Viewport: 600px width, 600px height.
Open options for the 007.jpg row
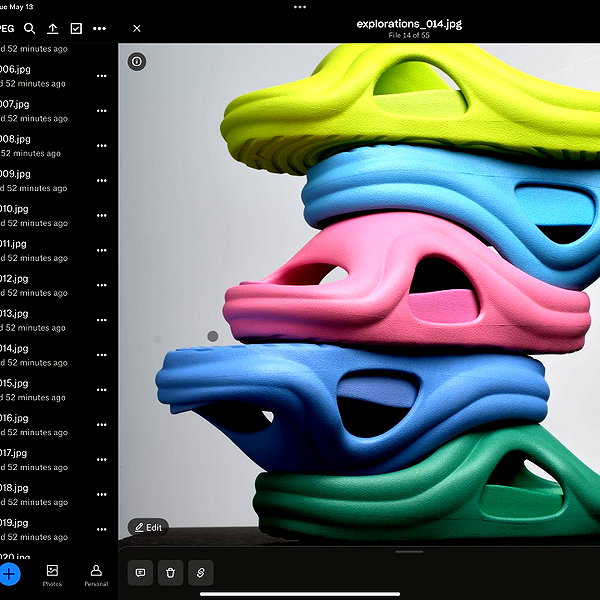[x=102, y=111]
